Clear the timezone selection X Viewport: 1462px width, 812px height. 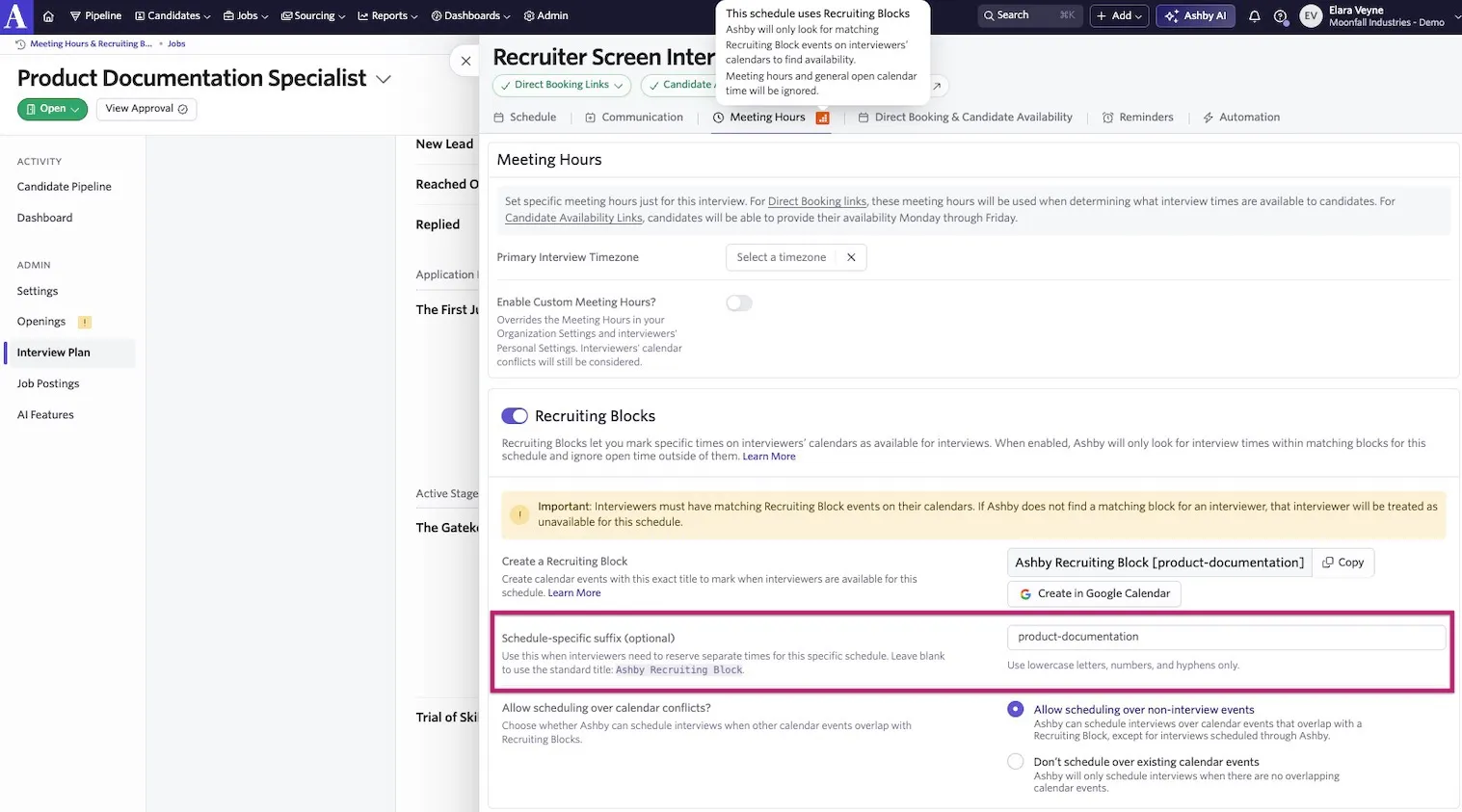pyautogui.click(x=851, y=257)
